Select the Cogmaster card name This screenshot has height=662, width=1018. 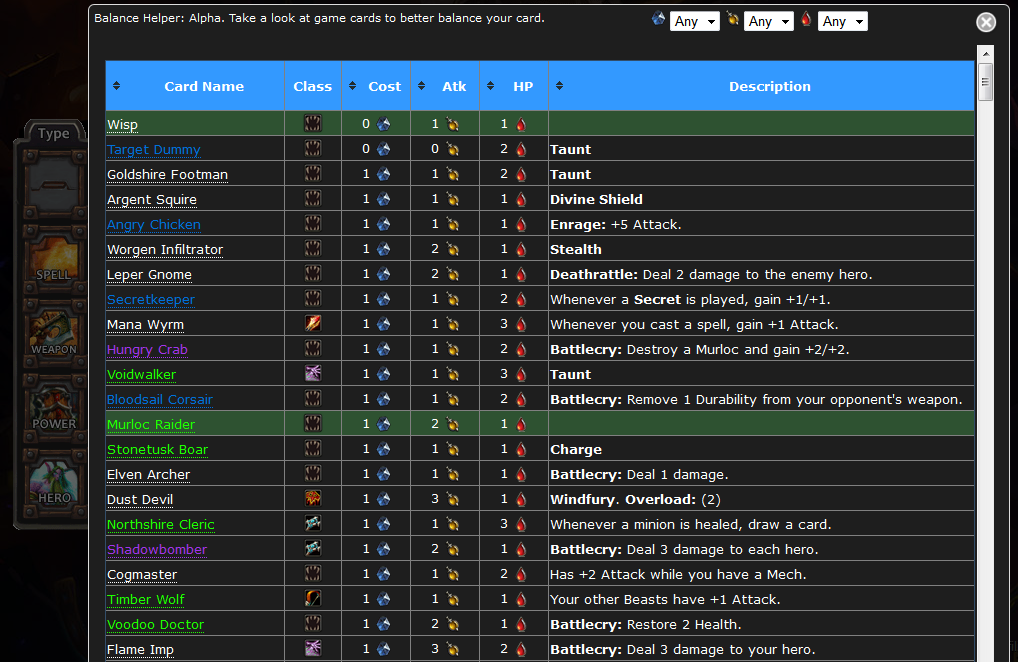tap(142, 574)
